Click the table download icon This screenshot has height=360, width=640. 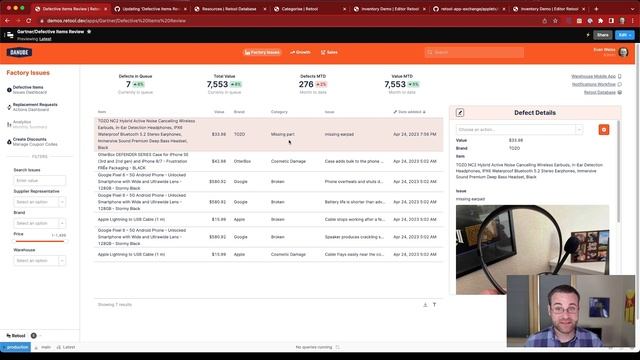[x=425, y=305]
